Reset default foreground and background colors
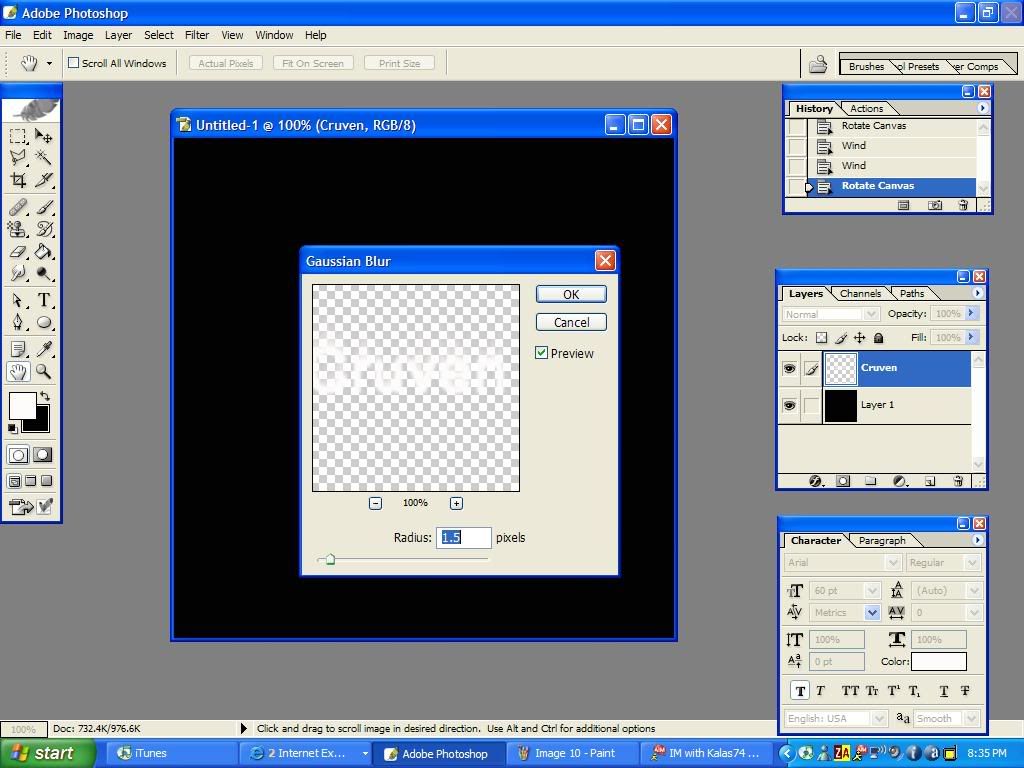 [12, 428]
